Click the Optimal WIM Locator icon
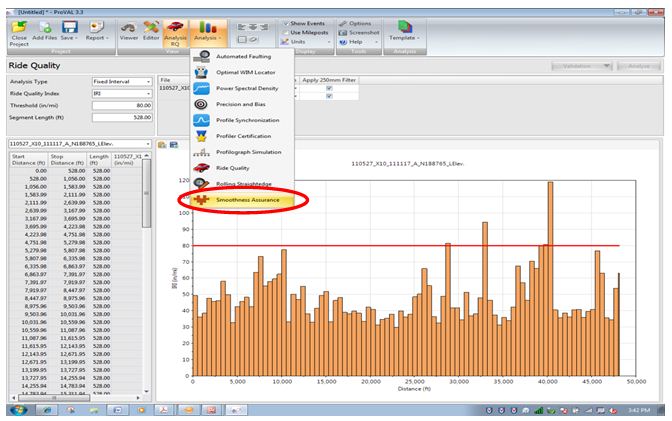 tap(201, 72)
